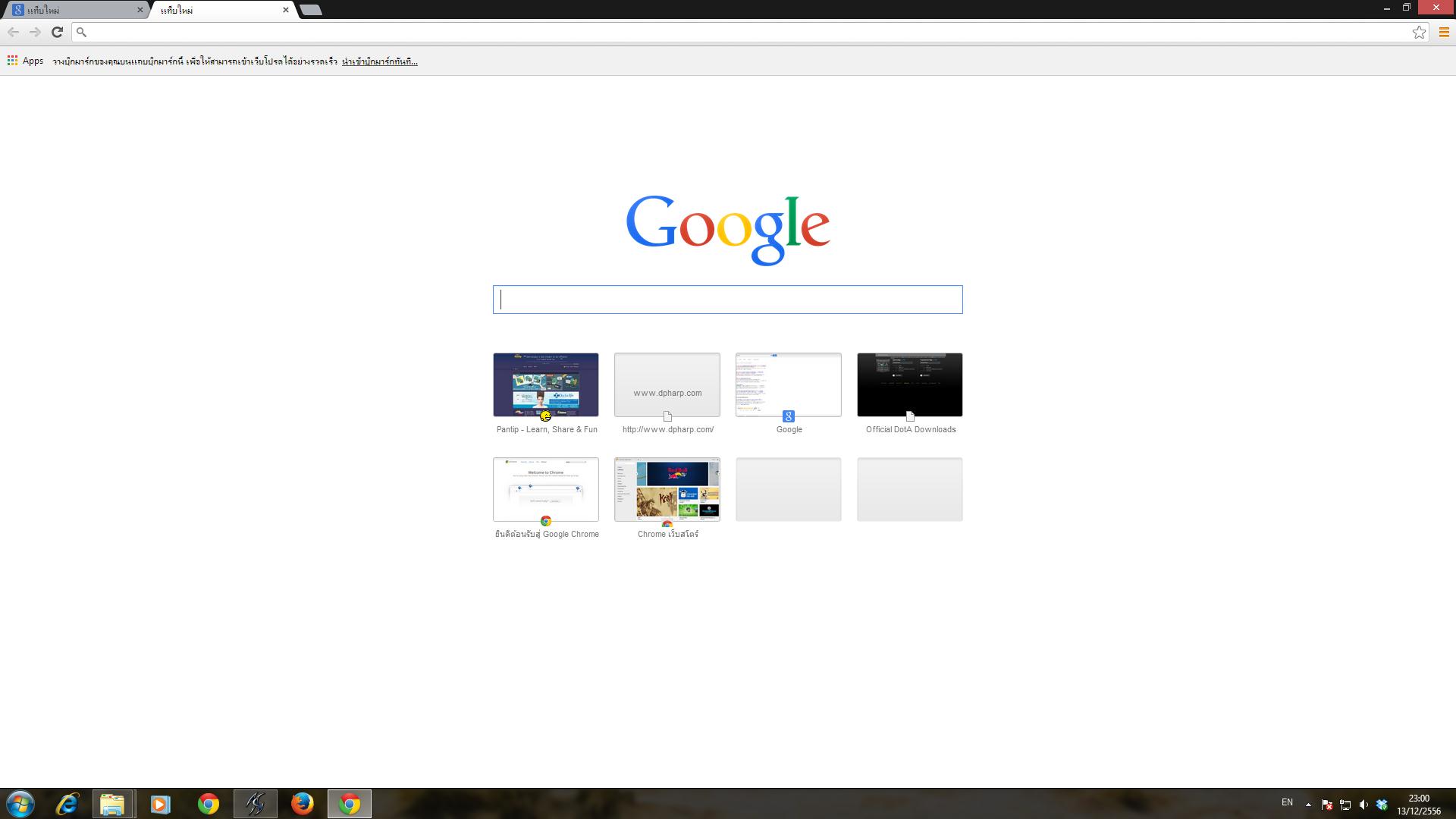Screen dimensions: 1456x819
Task: Click the http://www.dpharp.com/ label
Action: (668, 429)
